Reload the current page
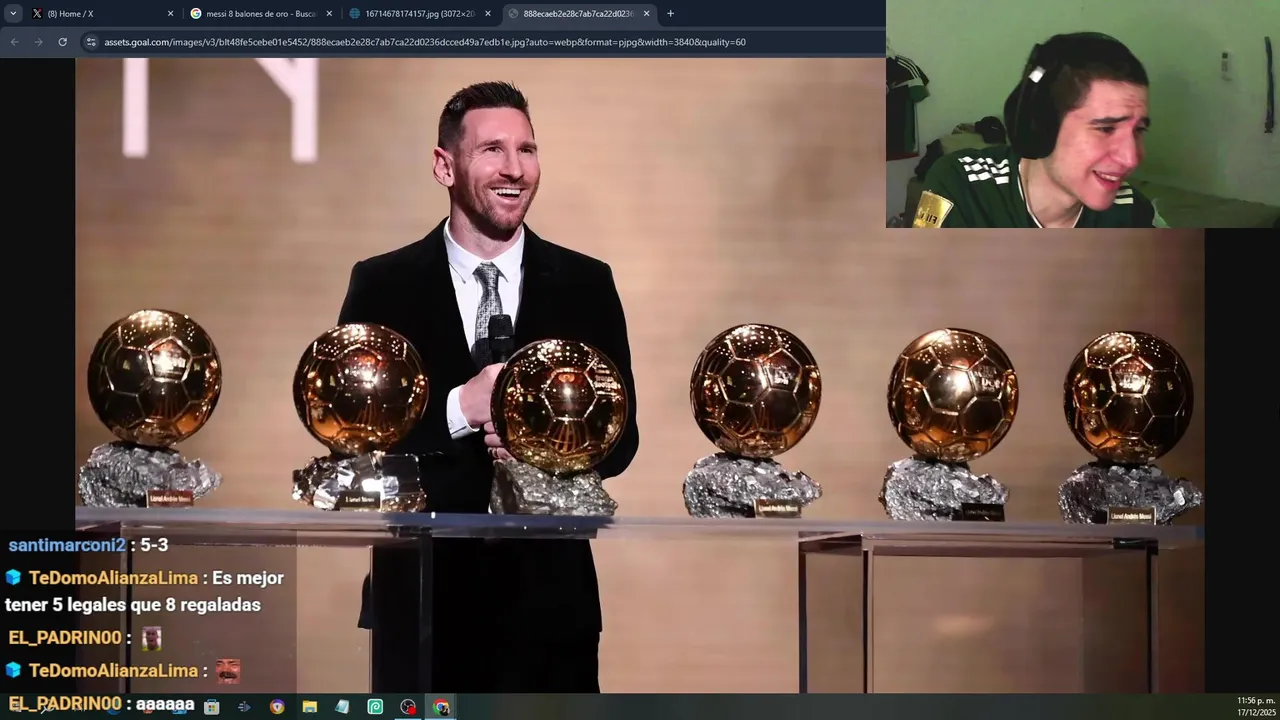This screenshot has width=1280, height=720. [62, 42]
